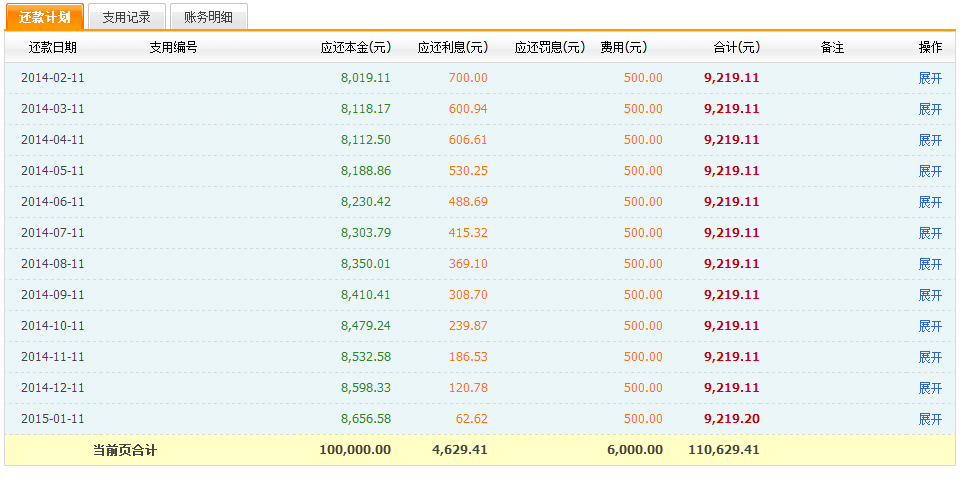Click interest amount 120.78

tap(468, 388)
